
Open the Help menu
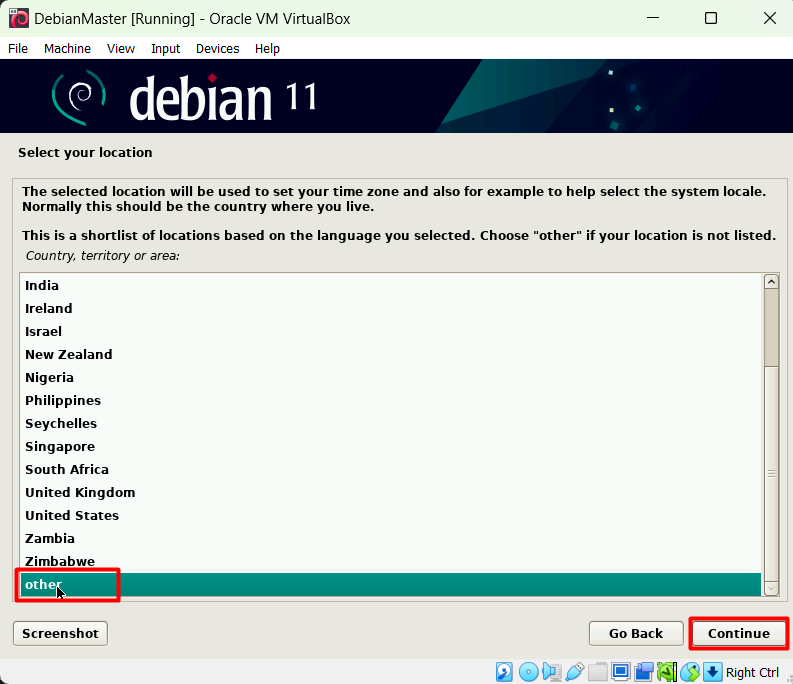(267, 49)
